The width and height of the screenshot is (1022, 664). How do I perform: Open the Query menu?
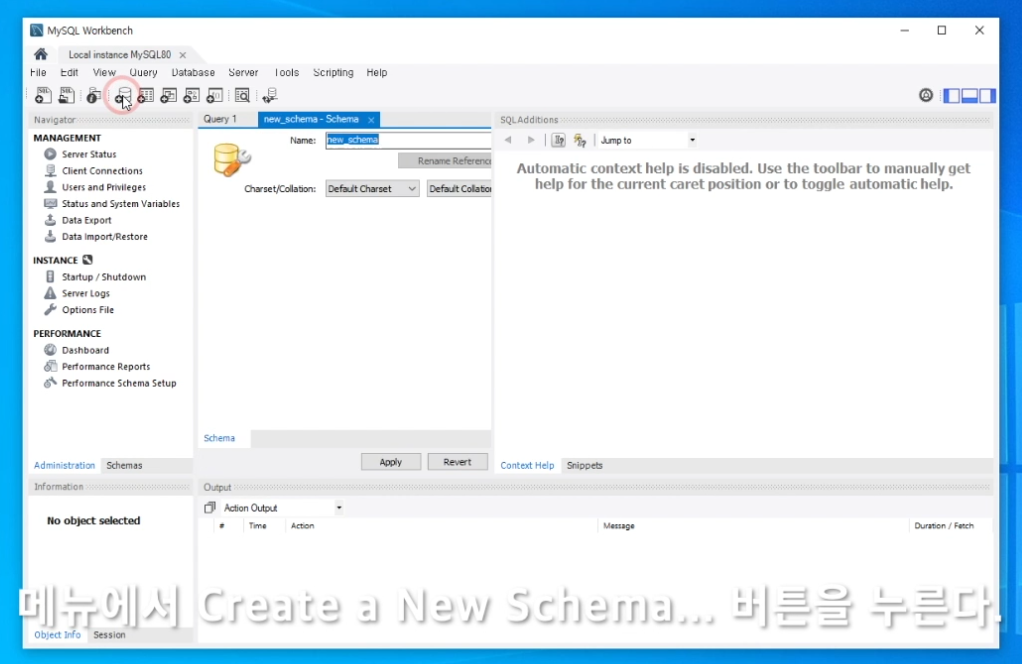tap(143, 72)
